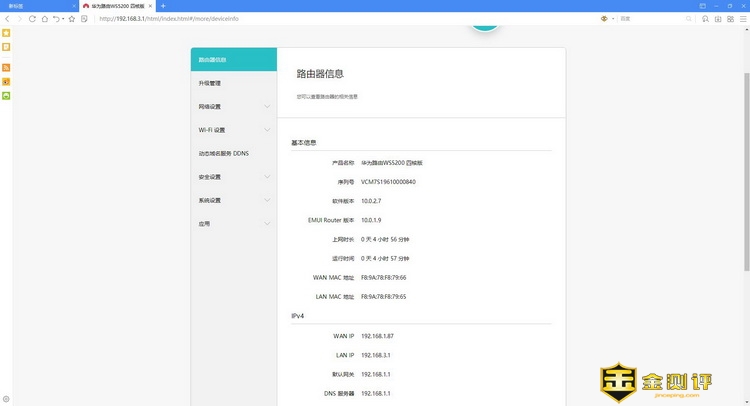Open sidebar settings gear at bottom-left

point(6,399)
